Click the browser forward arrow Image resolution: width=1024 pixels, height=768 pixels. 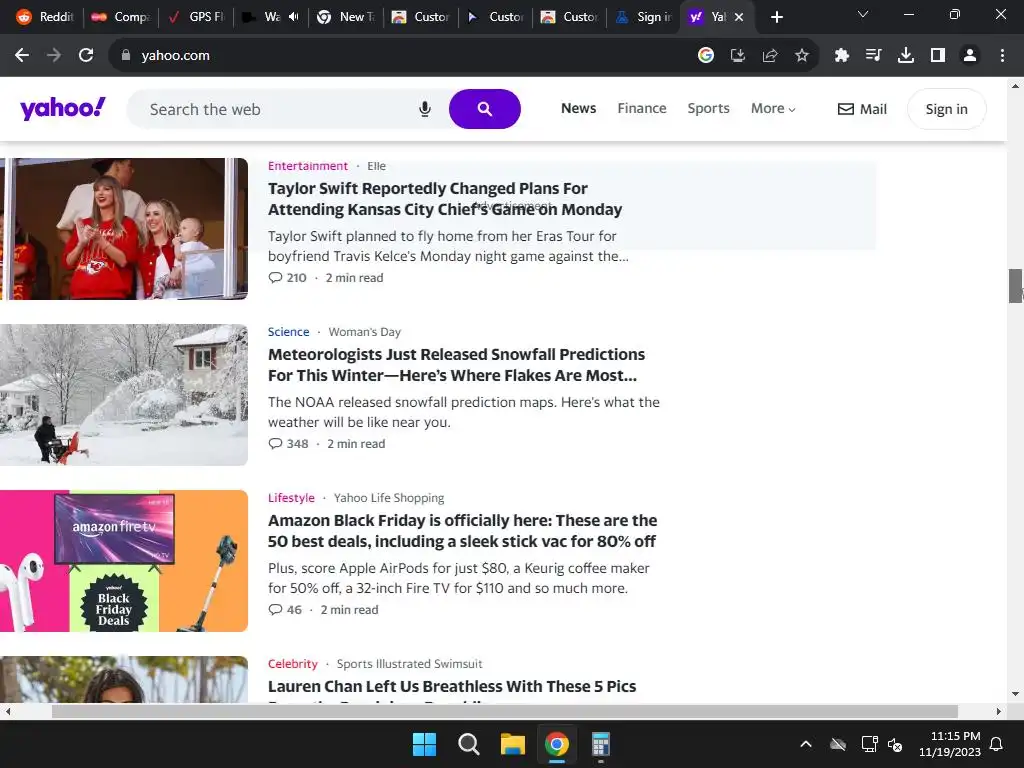pyautogui.click(x=54, y=56)
